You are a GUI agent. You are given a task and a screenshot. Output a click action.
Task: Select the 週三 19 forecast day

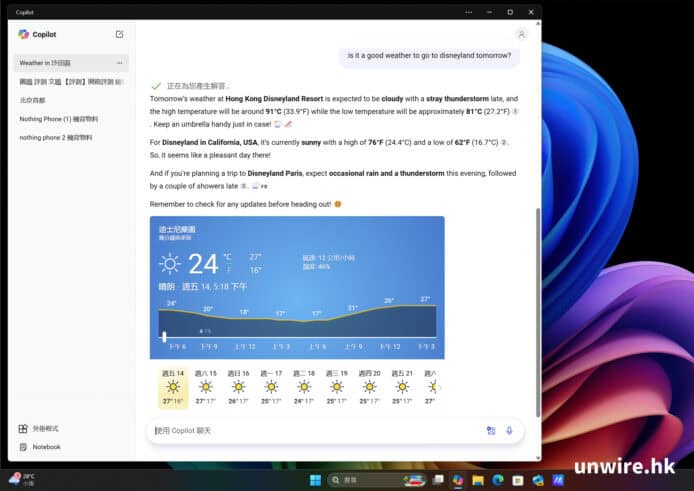(337, 387)
